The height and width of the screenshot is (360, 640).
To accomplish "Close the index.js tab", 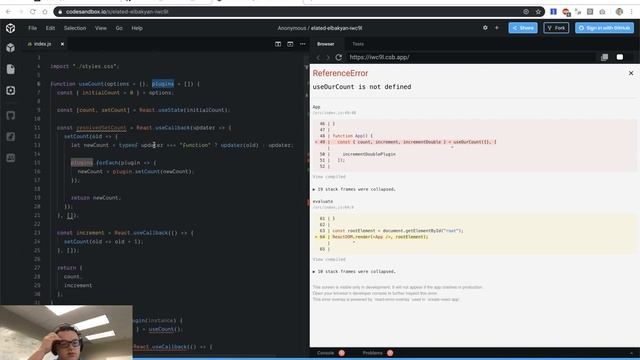I will [x=62, y=44].
